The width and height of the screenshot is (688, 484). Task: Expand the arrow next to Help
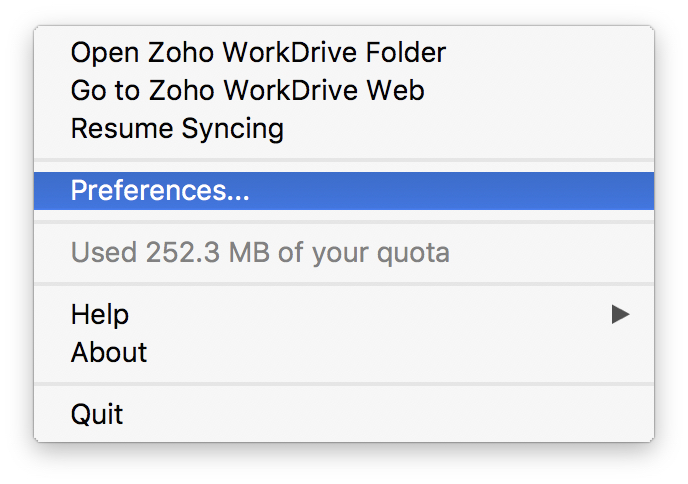(620, 314)
